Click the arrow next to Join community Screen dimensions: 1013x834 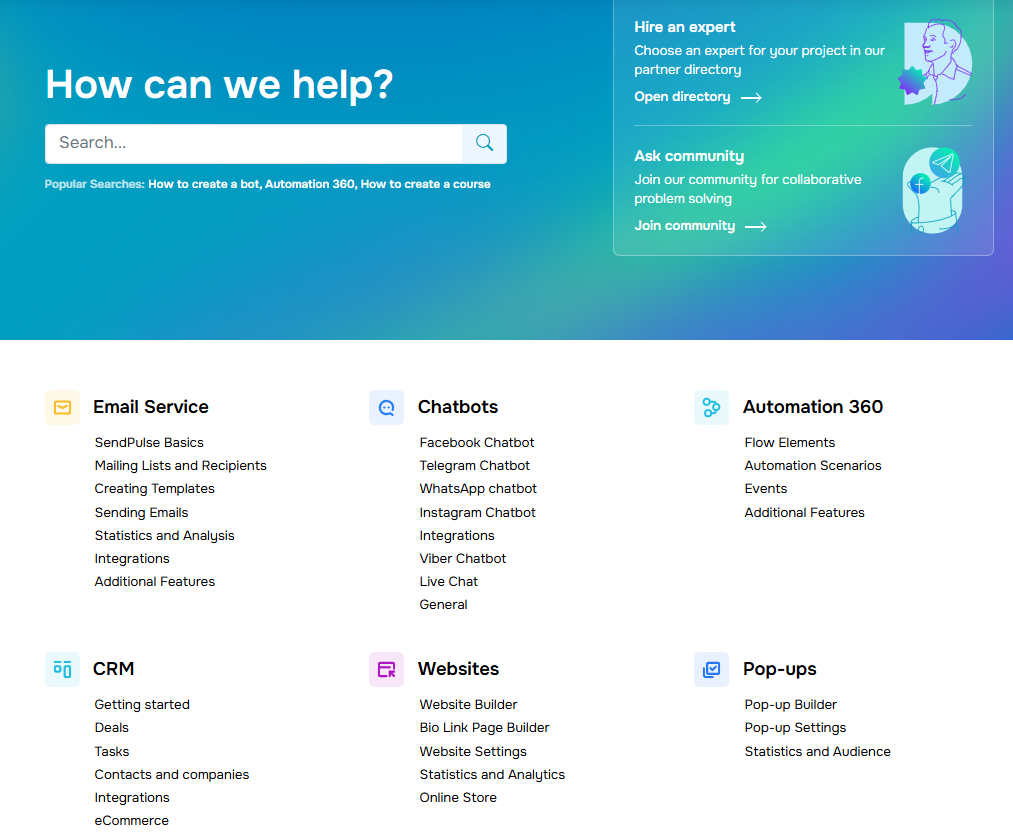coord(756,227)
